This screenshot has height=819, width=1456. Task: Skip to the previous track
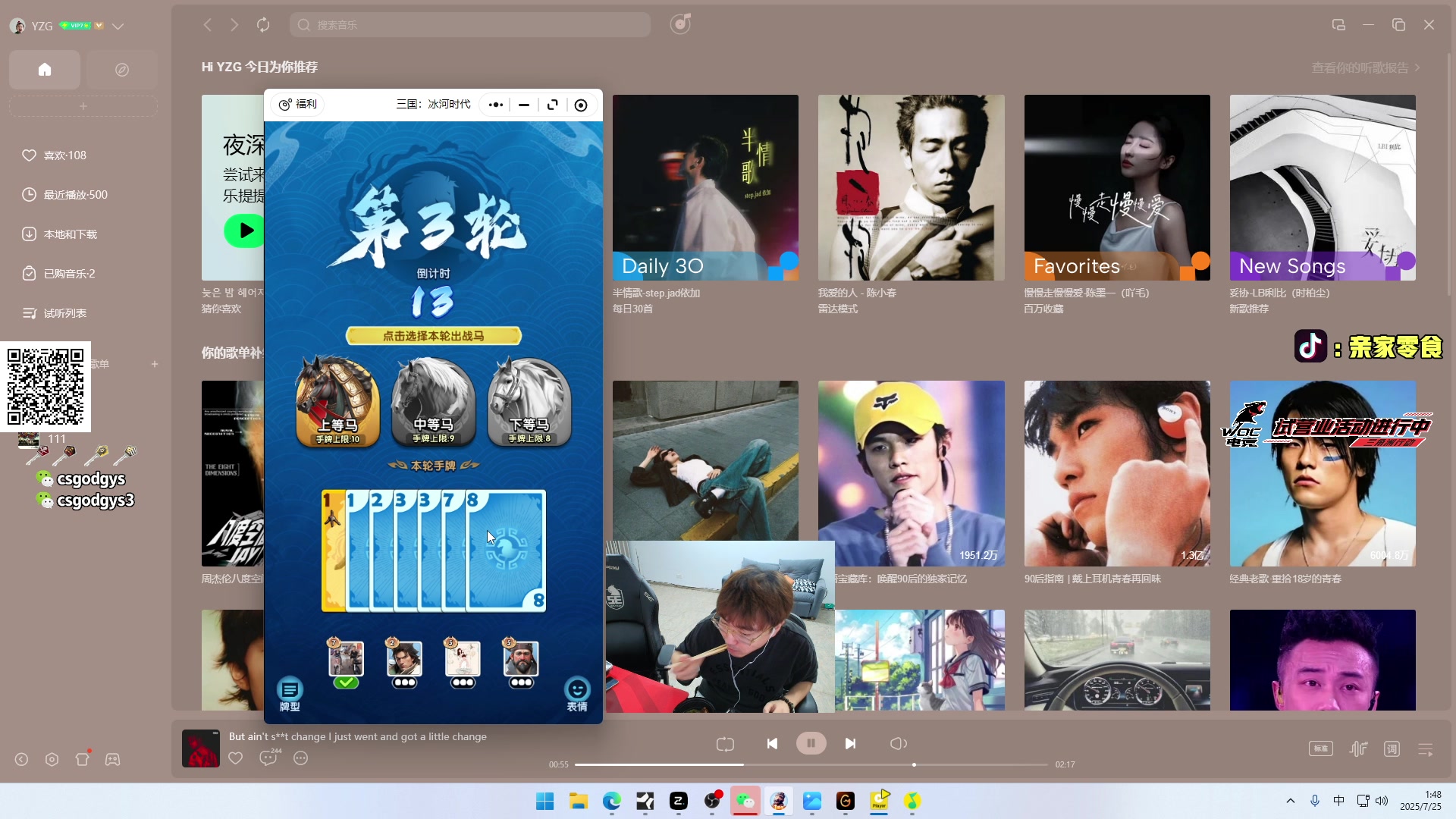point(772,744)
